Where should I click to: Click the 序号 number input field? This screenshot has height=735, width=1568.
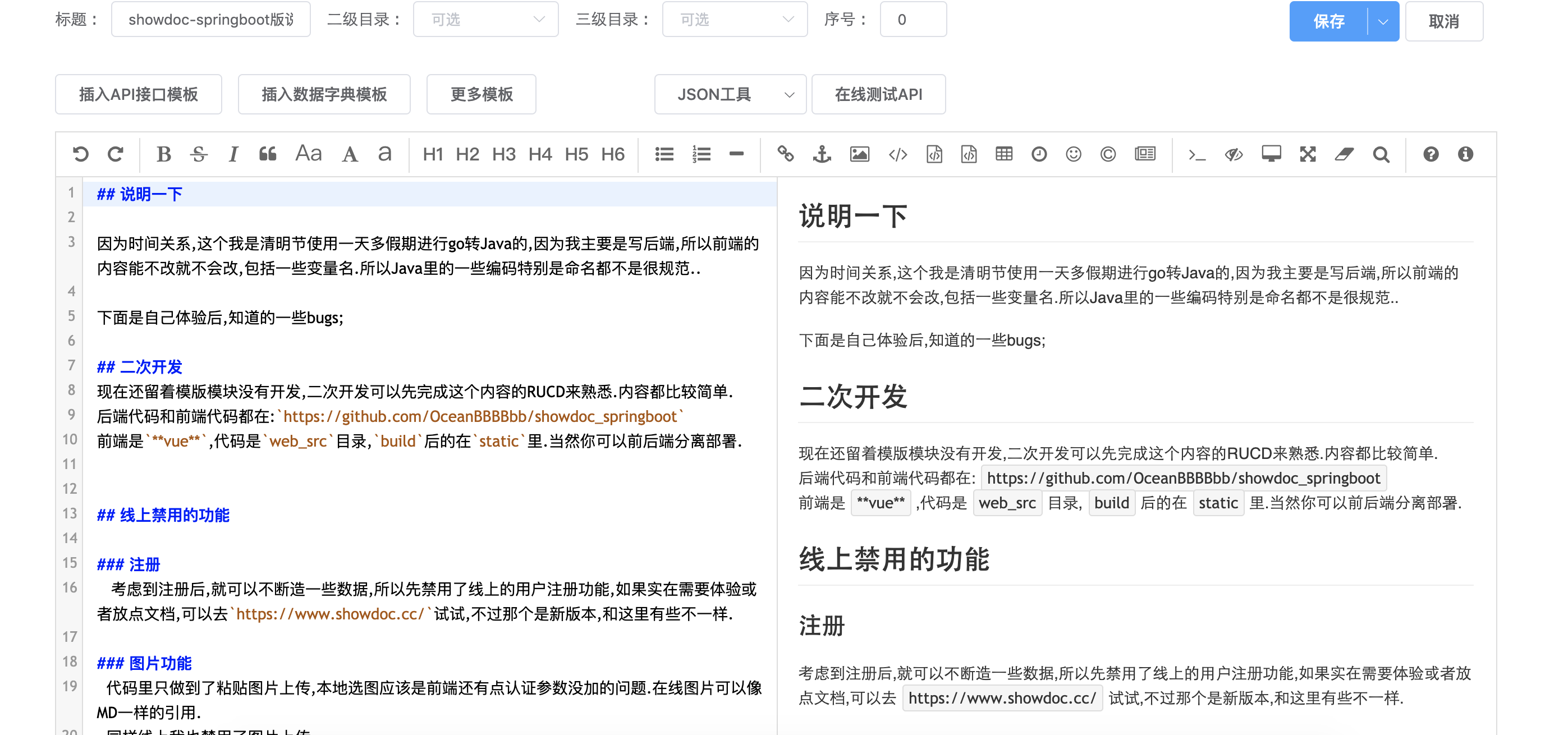coord(913,20)
